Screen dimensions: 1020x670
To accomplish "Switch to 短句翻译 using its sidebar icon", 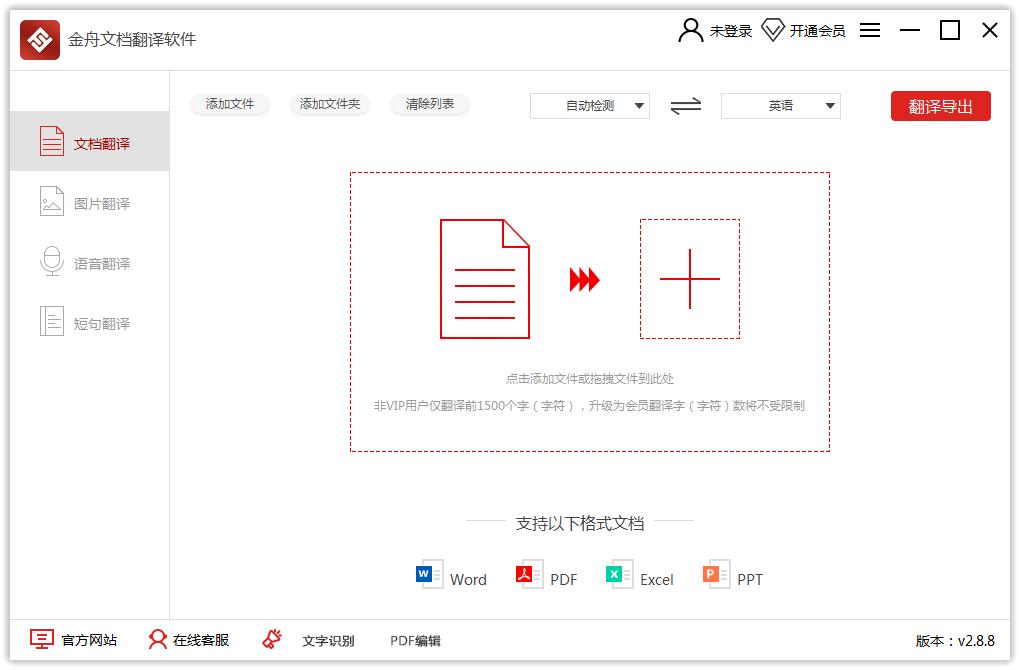I will point(52,322).
